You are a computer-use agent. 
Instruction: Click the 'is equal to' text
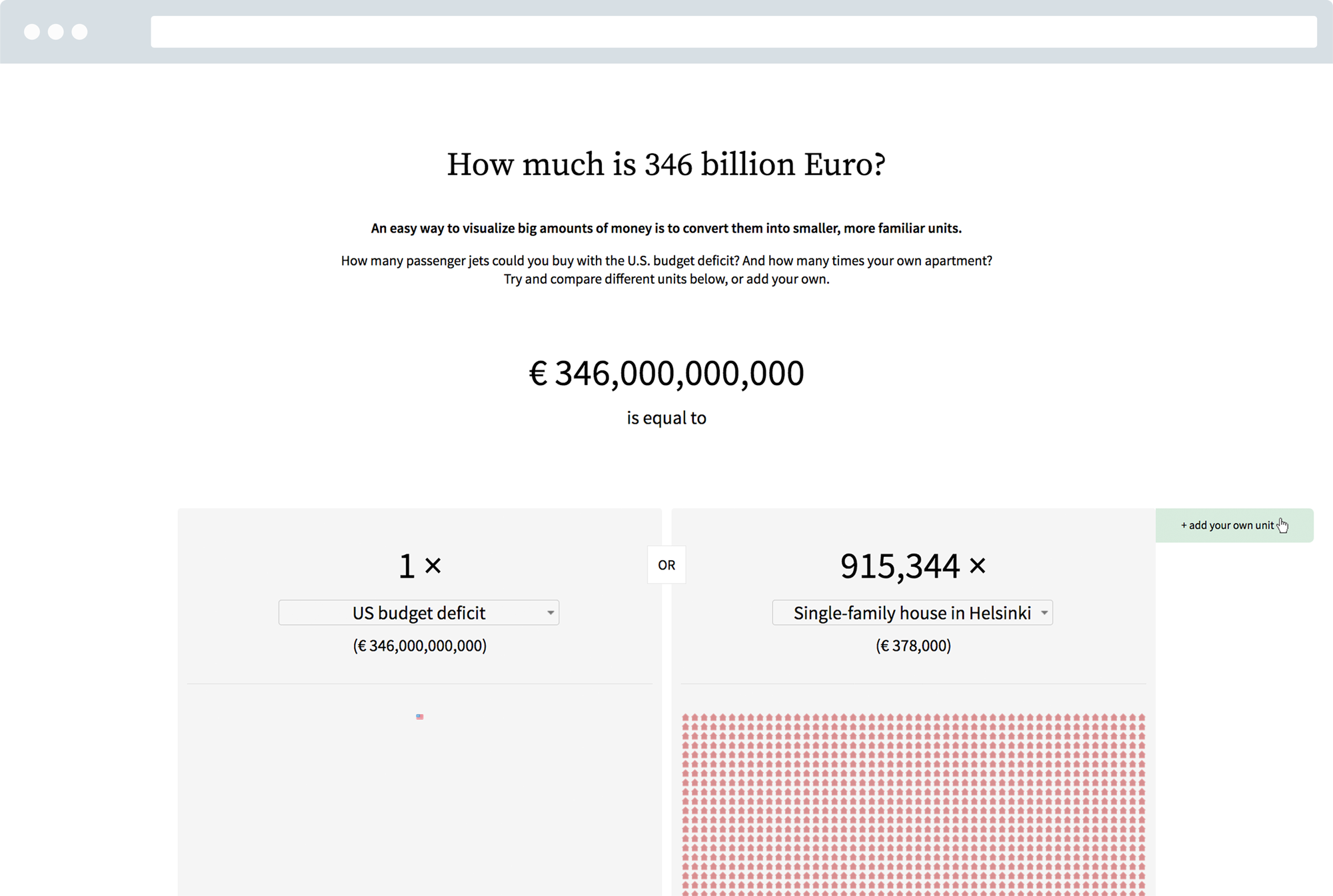(666, 418)
